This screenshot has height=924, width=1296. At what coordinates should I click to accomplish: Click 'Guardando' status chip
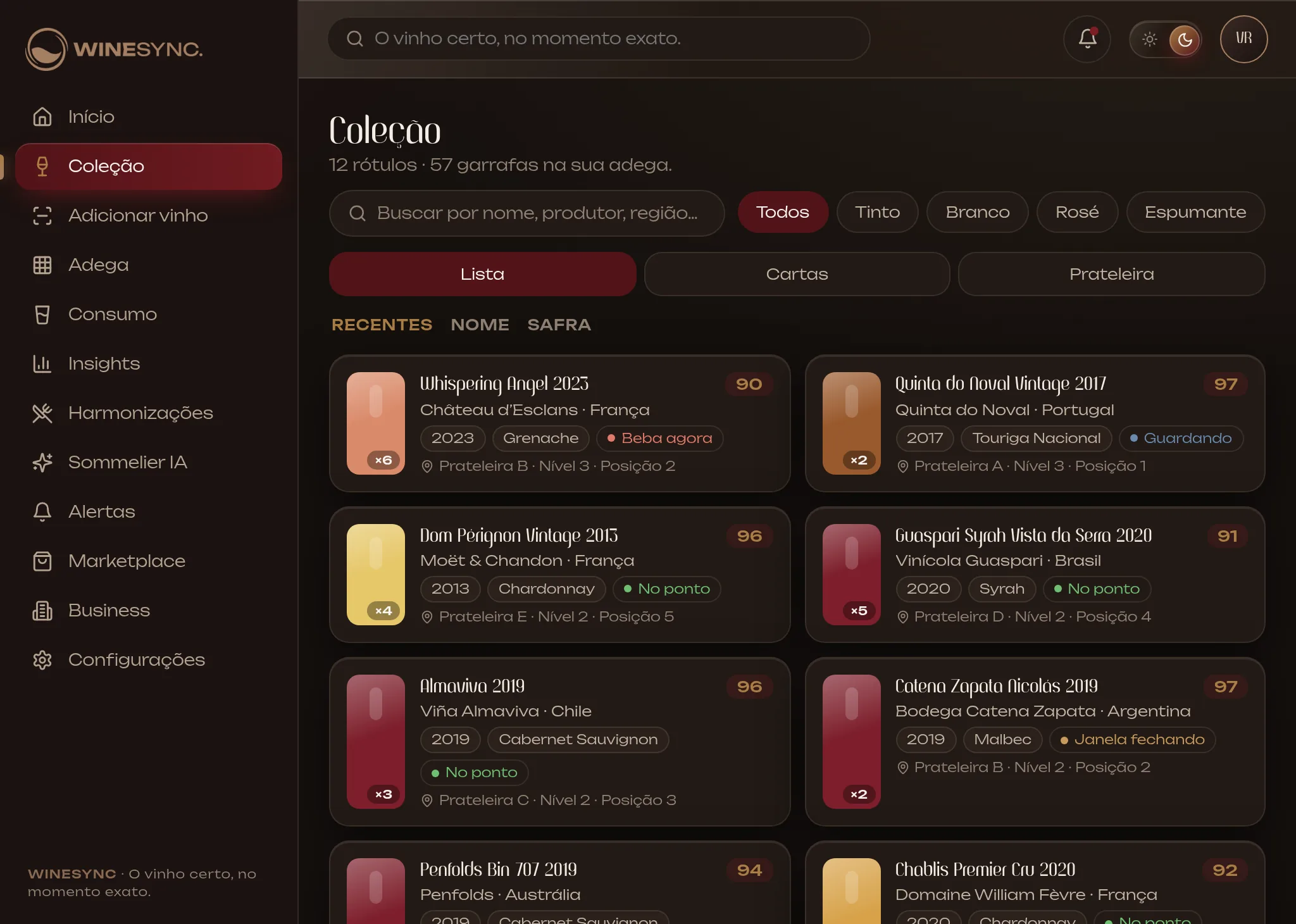(1181, 438)
